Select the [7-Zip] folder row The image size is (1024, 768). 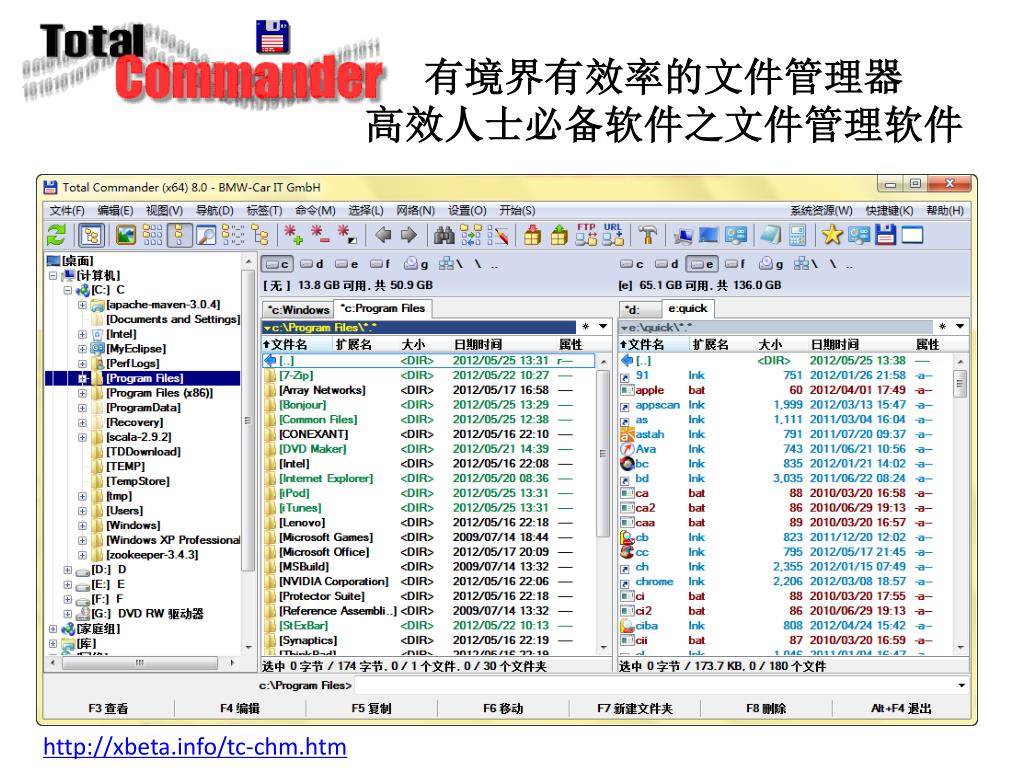[x=428, y=376]
